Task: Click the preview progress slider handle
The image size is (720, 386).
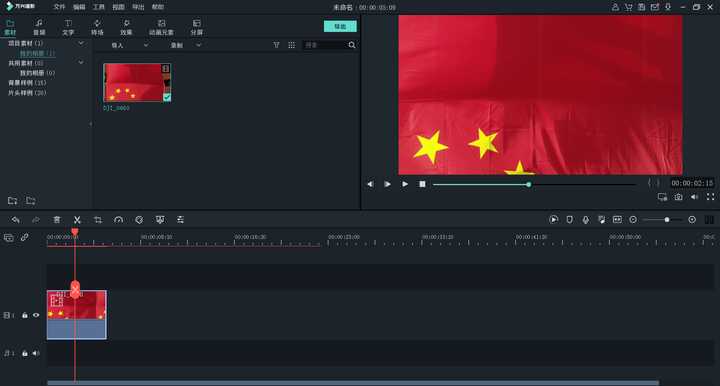Action: (529, 184)
